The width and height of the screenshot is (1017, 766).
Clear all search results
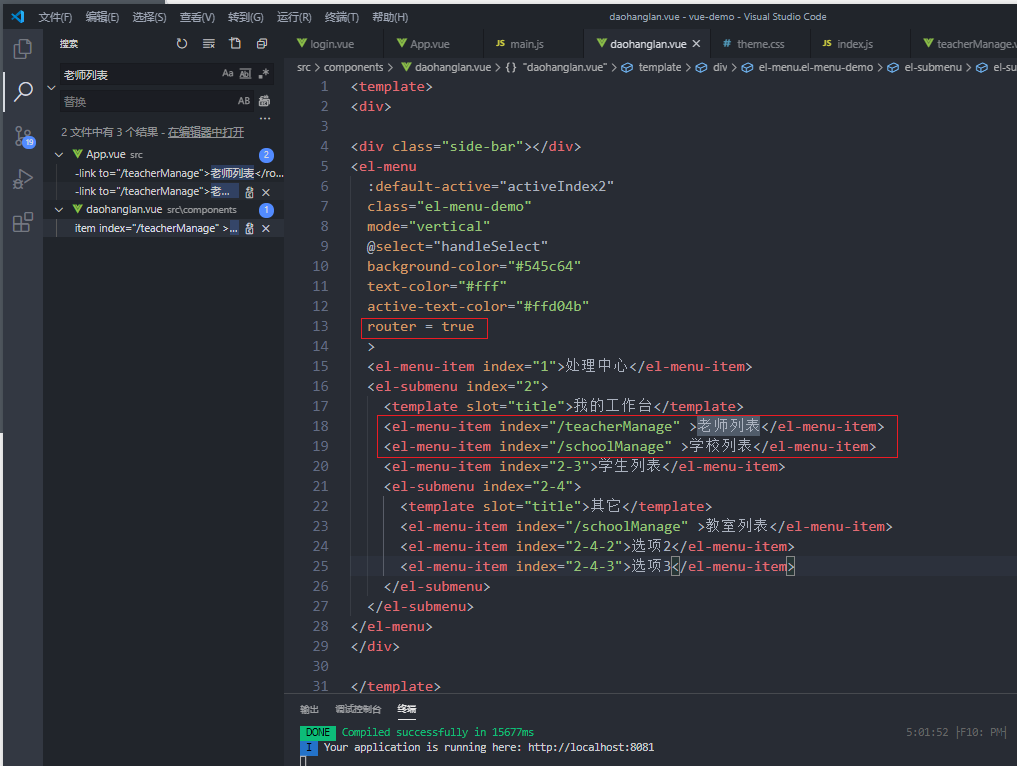coord(208,43)
